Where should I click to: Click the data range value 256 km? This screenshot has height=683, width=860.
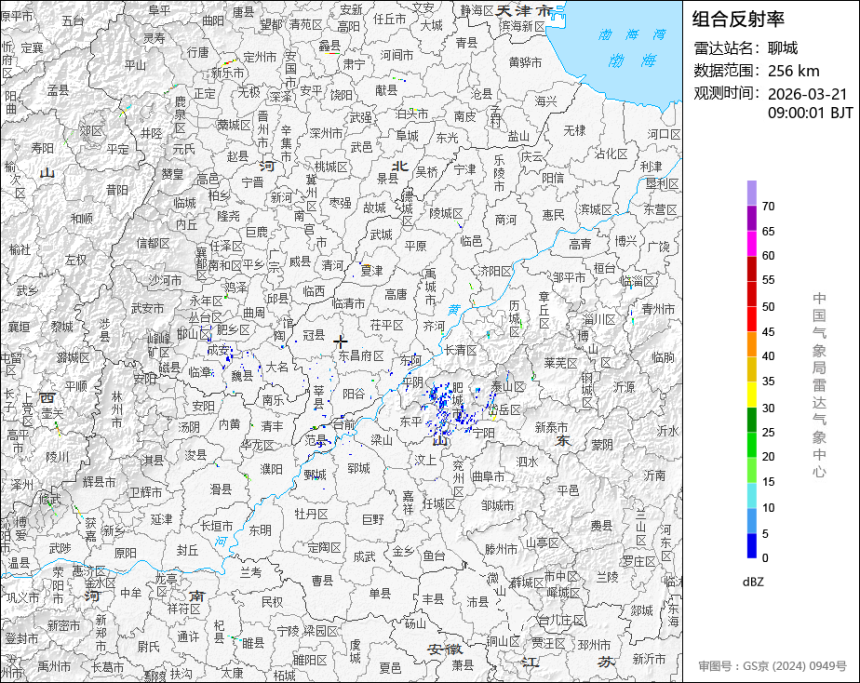tap(794, 71)
